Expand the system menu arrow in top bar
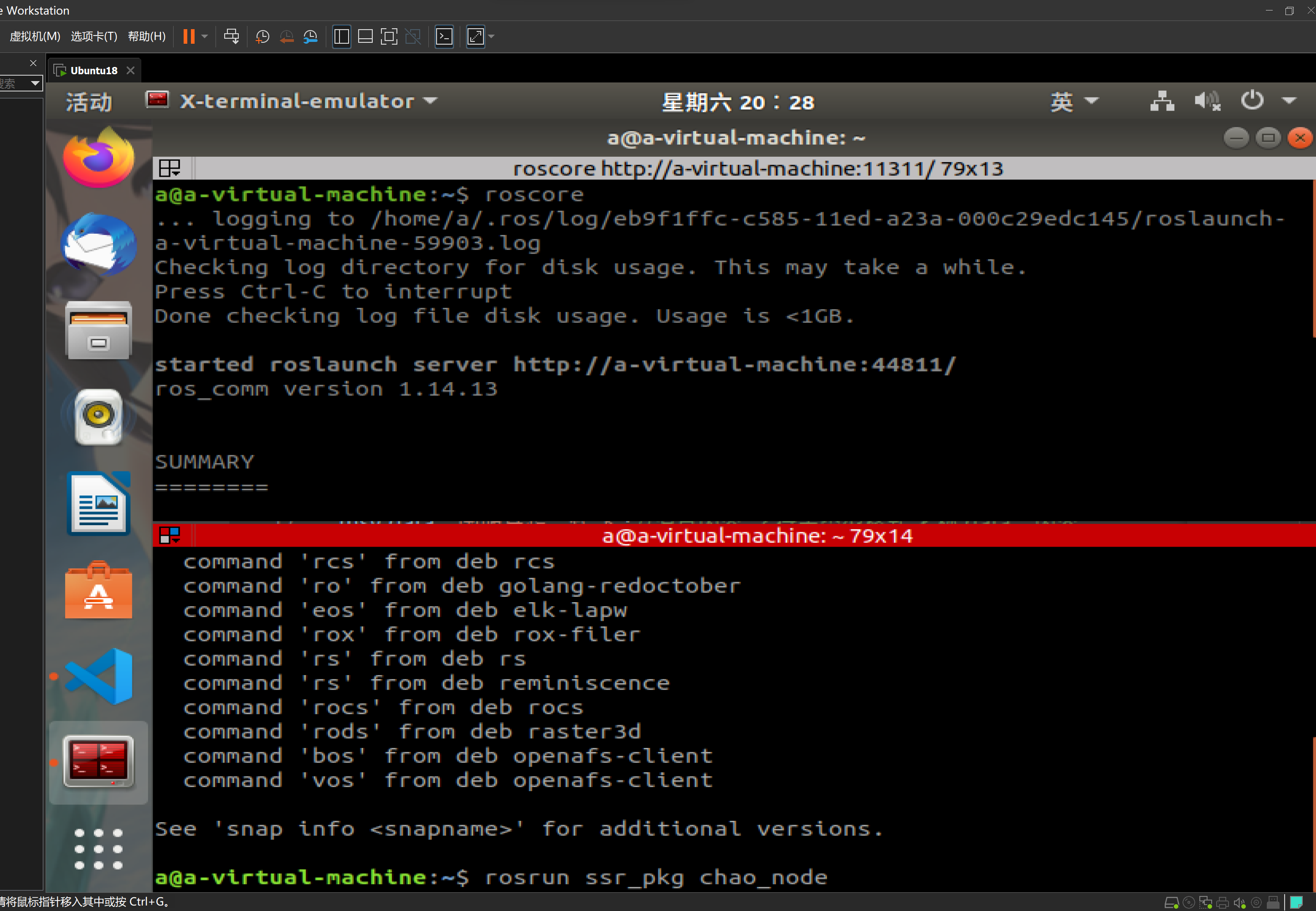 (x=1289, y=101)
